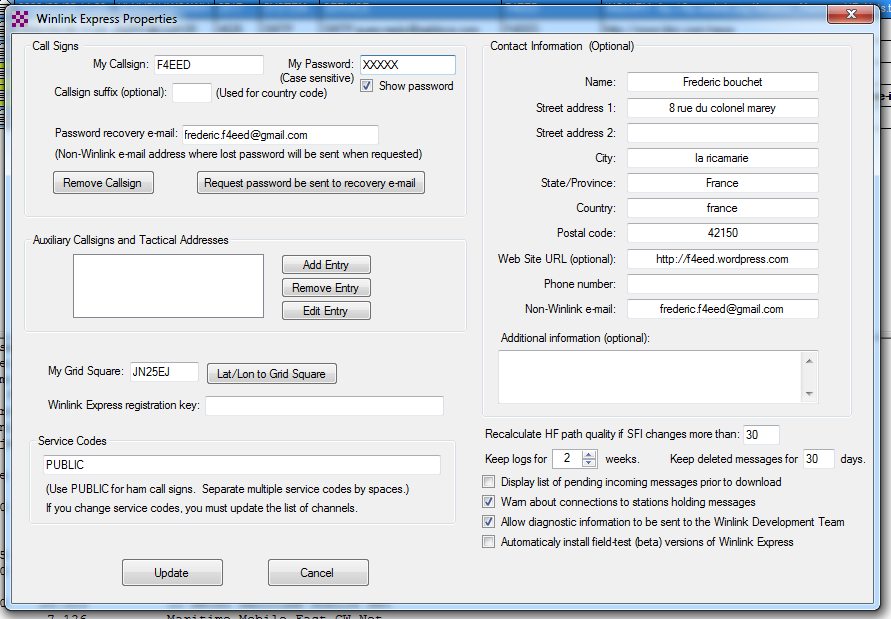Click Additional information scrollbar up arrow
891x619 pixels.
(809, 361)
